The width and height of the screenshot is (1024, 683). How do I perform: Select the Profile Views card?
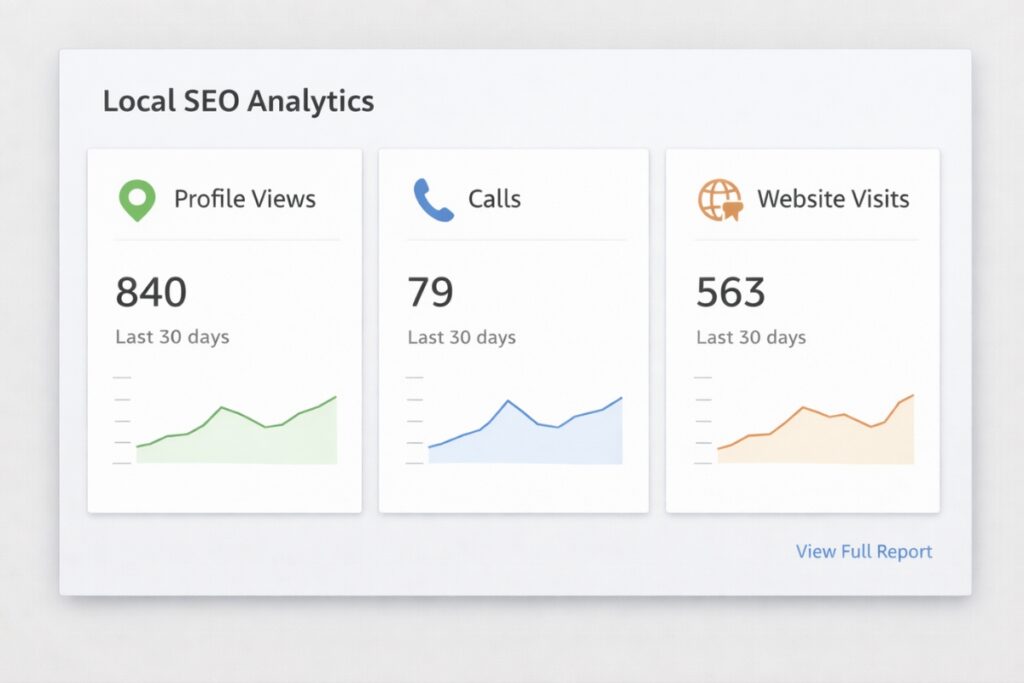point(224,330)
